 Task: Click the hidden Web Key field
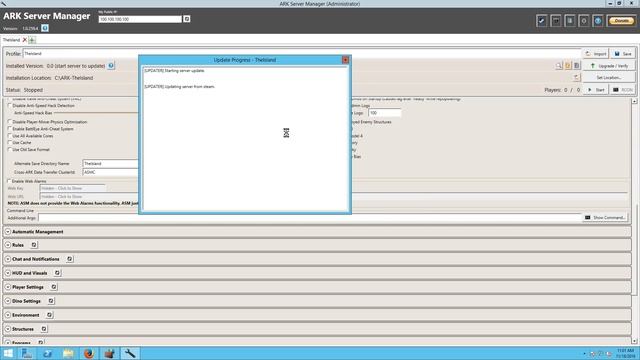(73, 188)
